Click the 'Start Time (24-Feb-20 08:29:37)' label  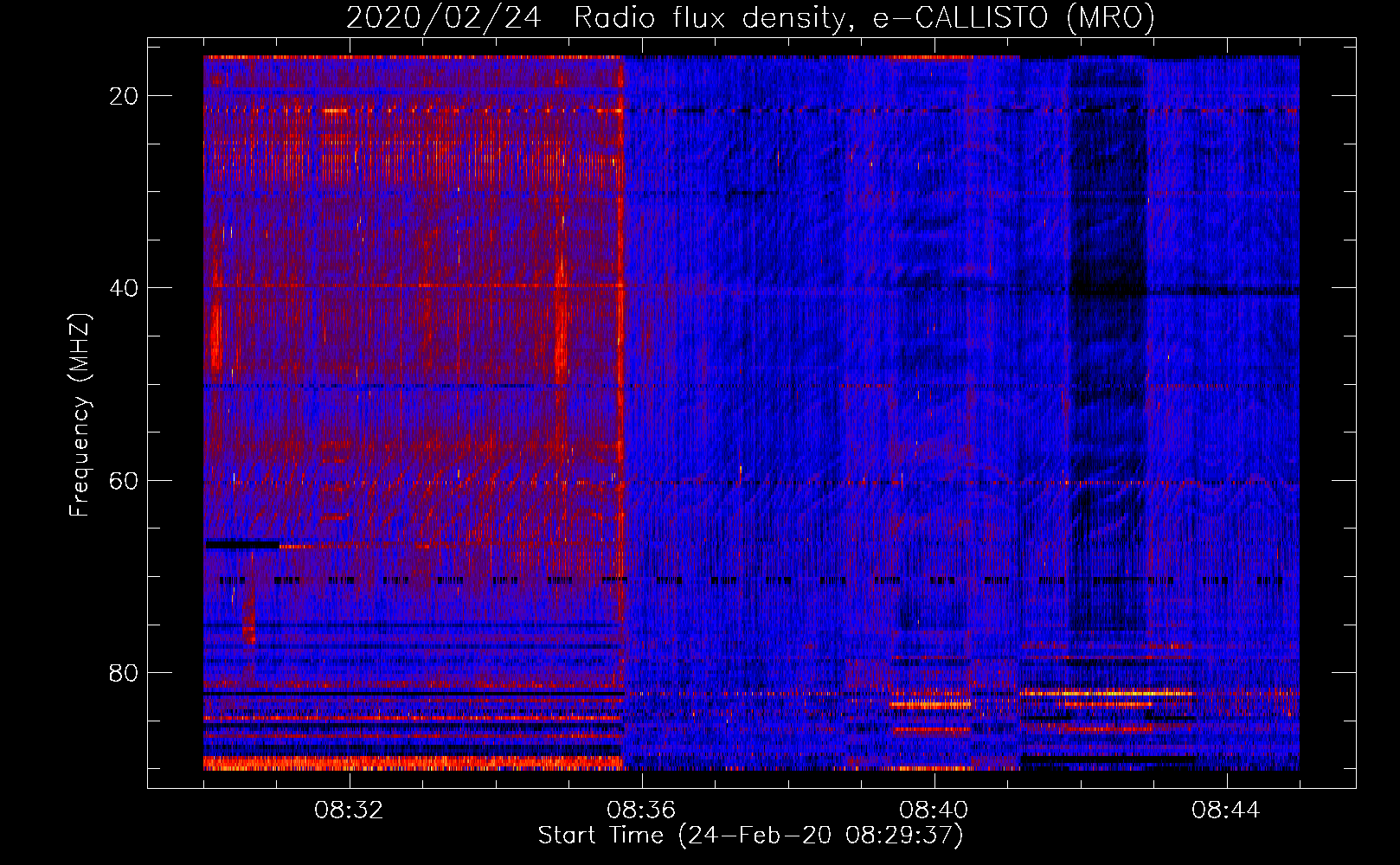[750, 836]
